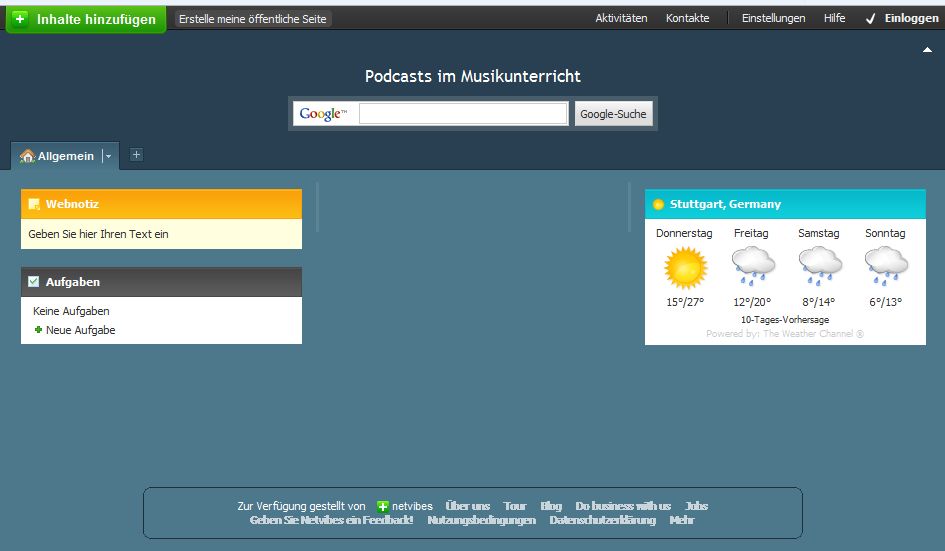Click the Google logo in the search box
945x551 pixels.
[323, 113]
